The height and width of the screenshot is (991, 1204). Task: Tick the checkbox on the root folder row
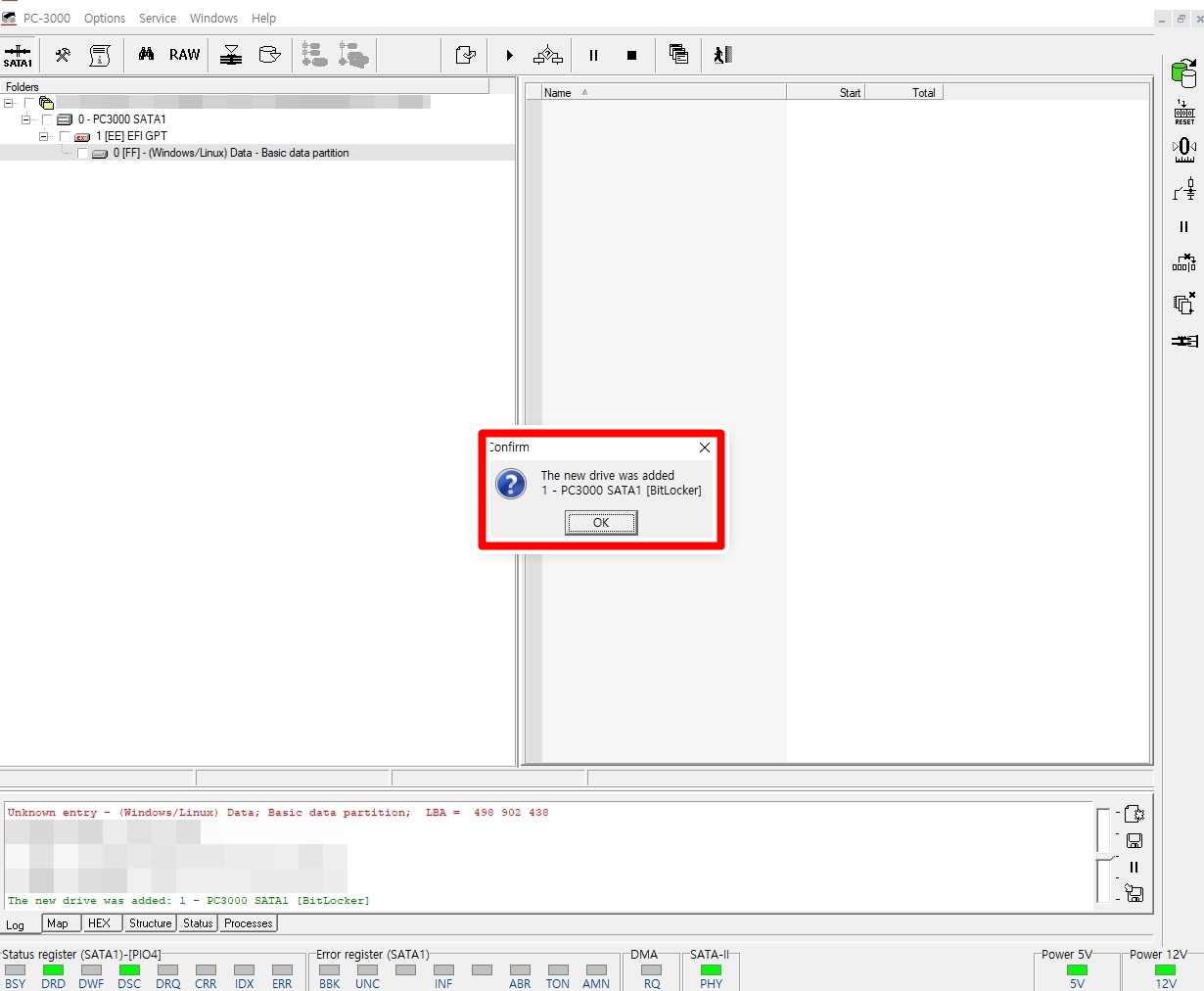coord(29,103)
